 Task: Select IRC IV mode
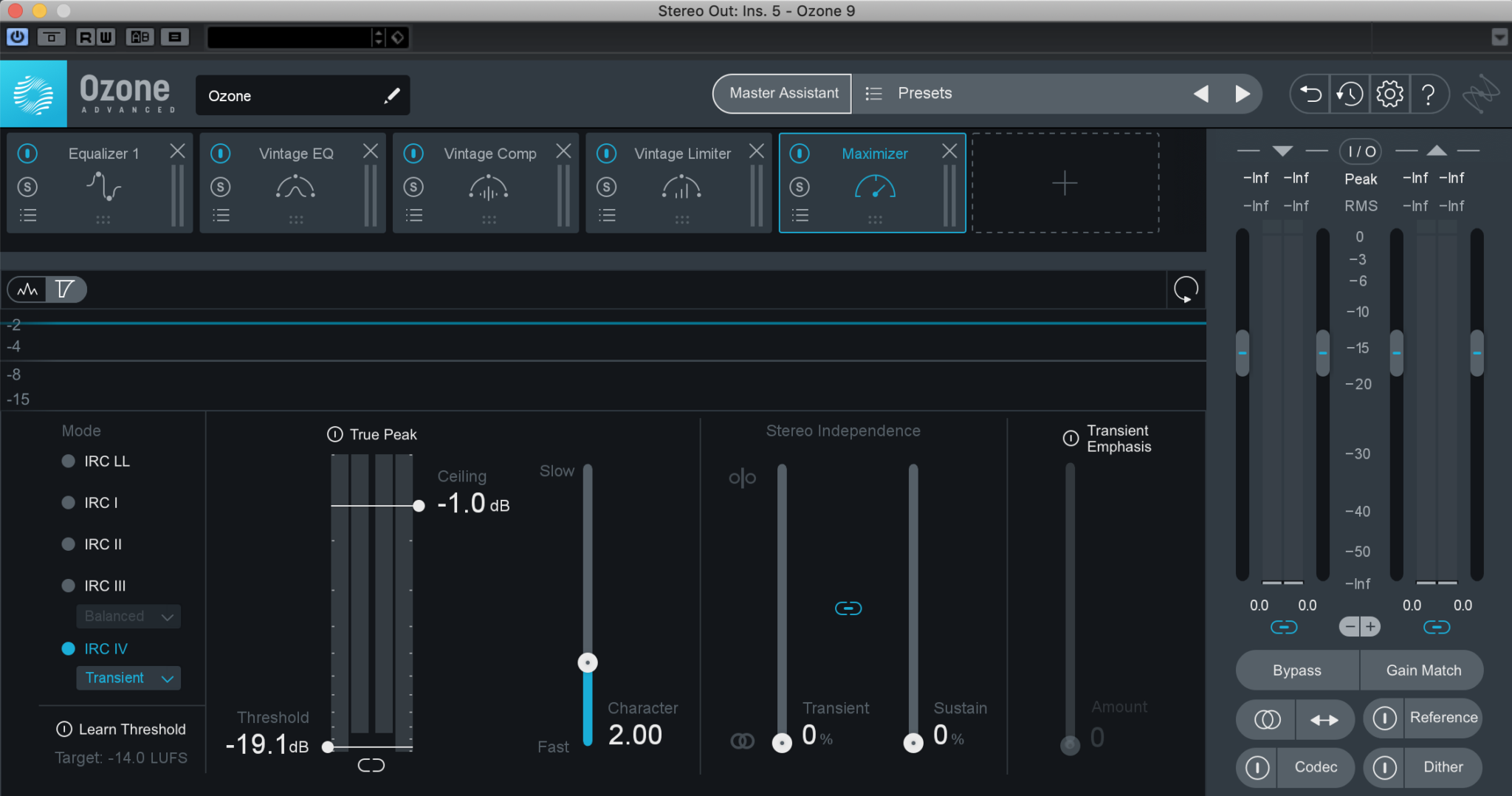tap(68, 648)
